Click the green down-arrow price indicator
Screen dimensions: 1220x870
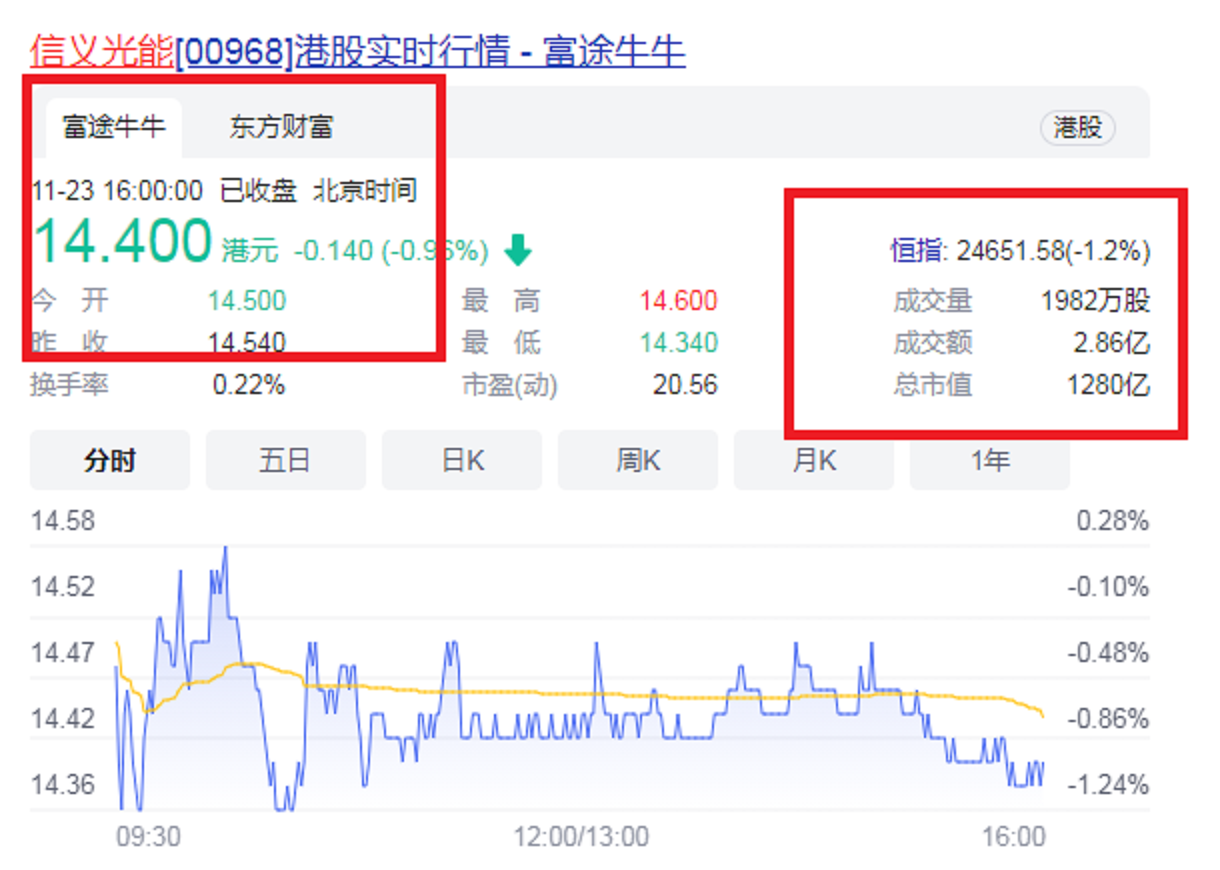point(518,250)
